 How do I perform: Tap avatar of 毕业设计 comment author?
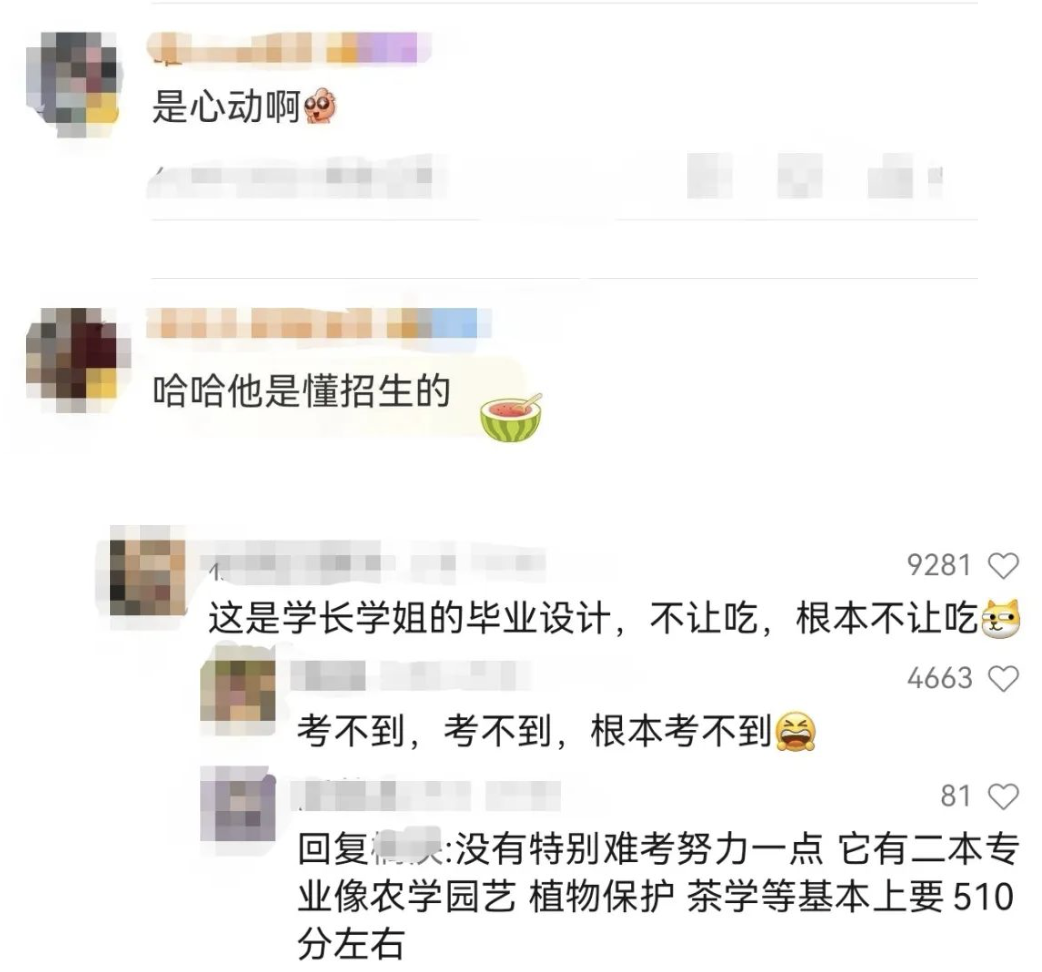148,577
